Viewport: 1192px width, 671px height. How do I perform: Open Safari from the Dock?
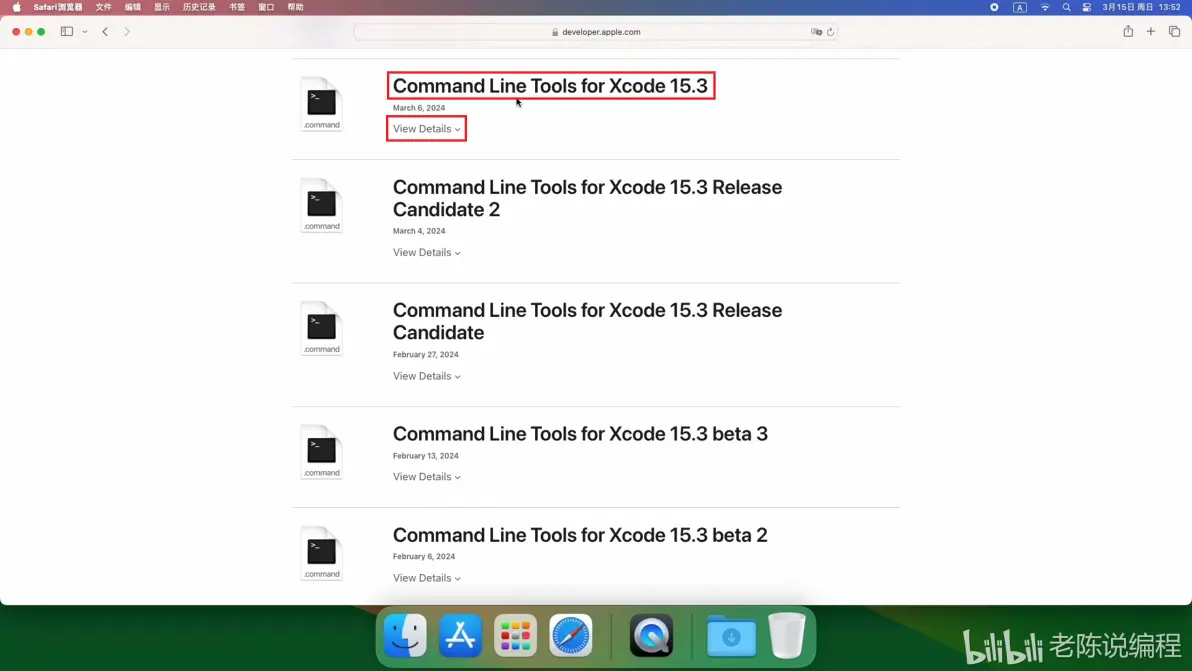click(570, 635)
